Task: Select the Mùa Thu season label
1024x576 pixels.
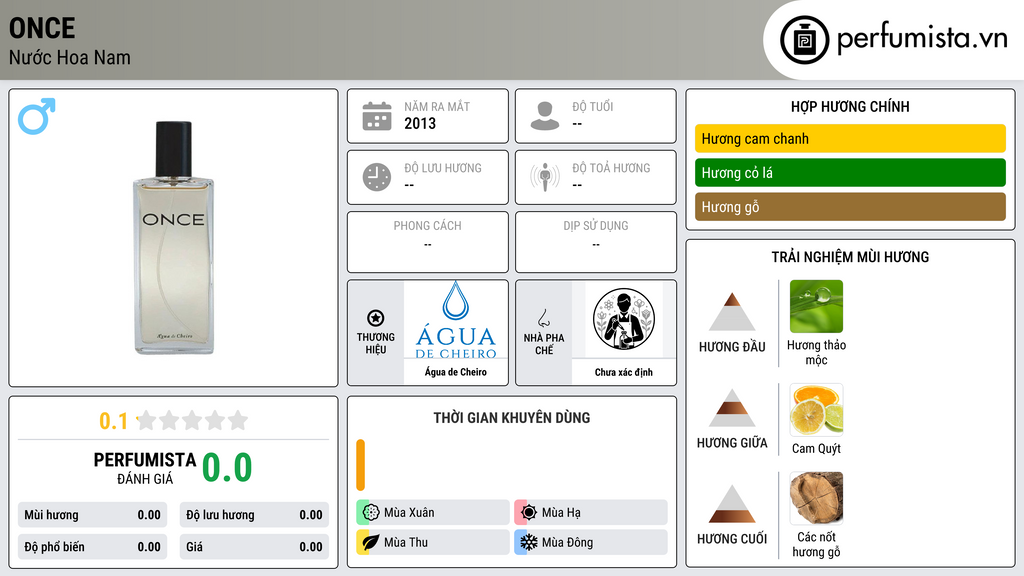Action: click(406, 542)
